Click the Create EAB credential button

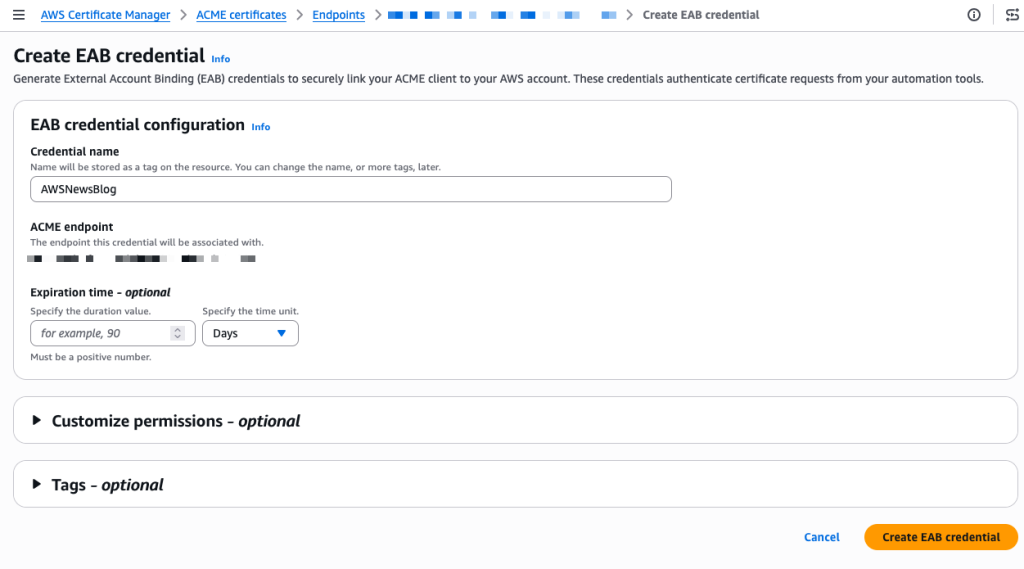[940, 537]
